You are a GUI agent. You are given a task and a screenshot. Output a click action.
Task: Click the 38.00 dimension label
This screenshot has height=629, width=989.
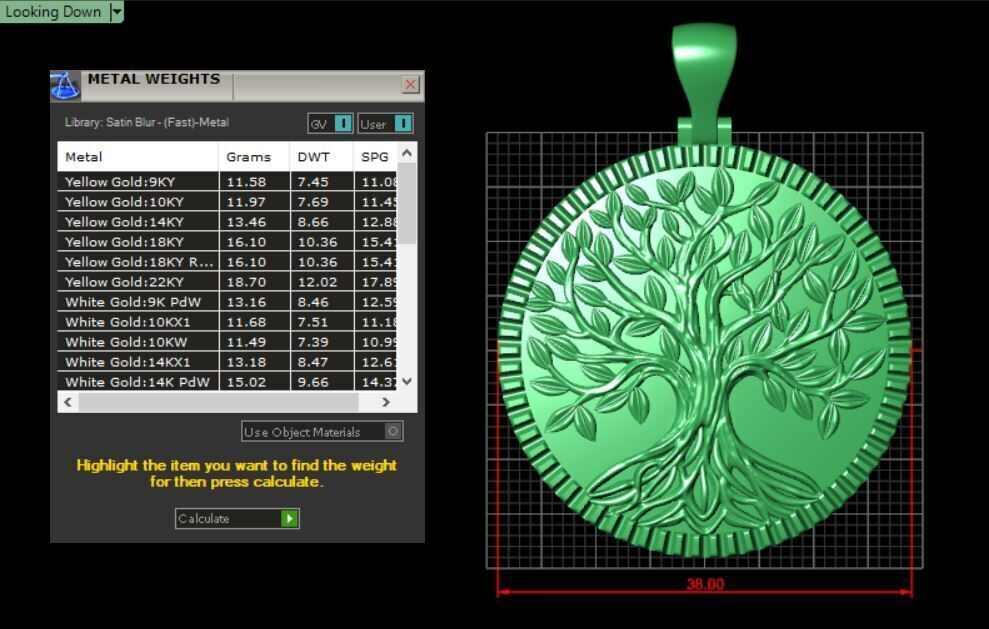(x=705, y=584)
